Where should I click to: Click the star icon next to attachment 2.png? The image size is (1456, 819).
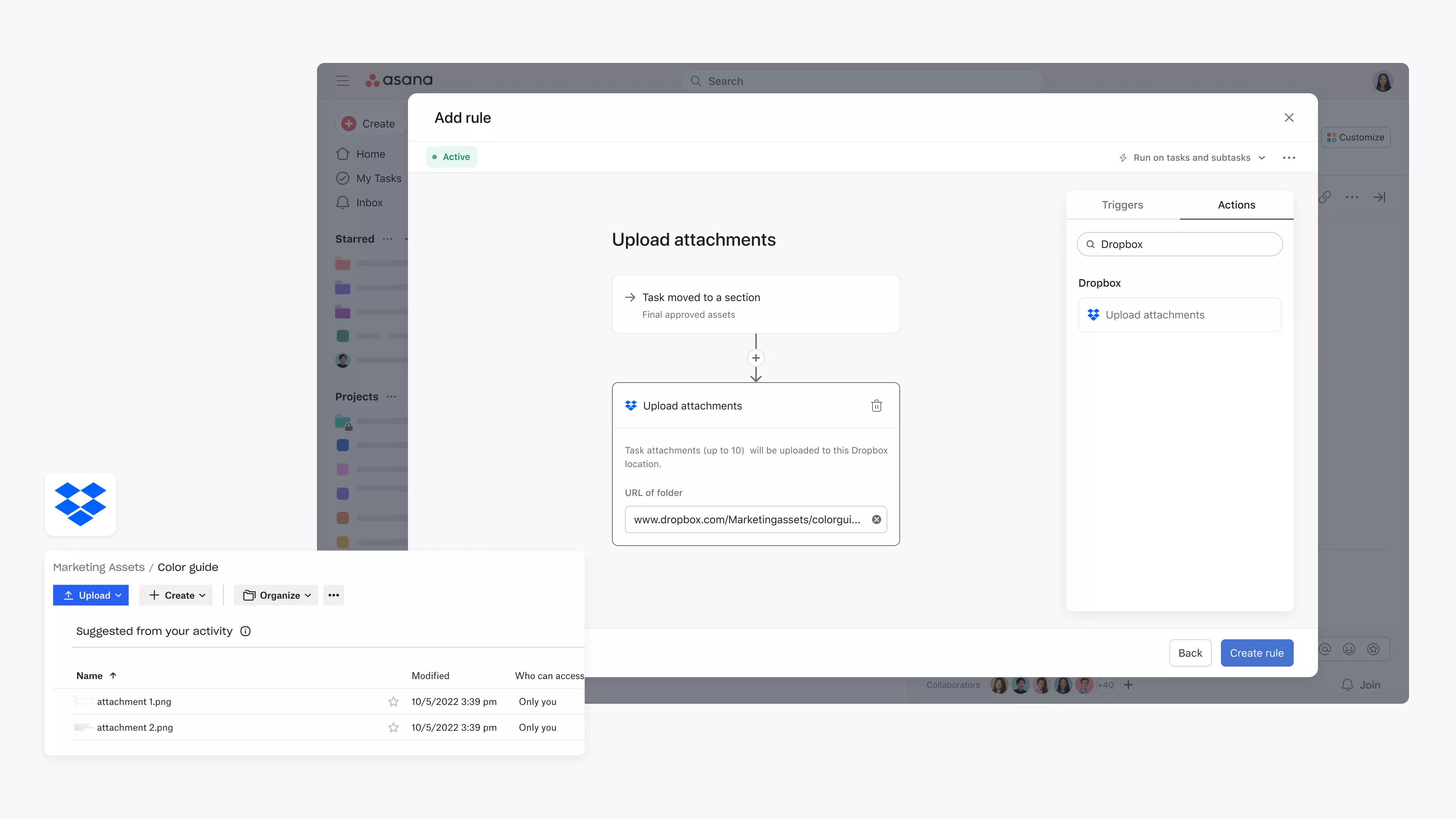393,727
